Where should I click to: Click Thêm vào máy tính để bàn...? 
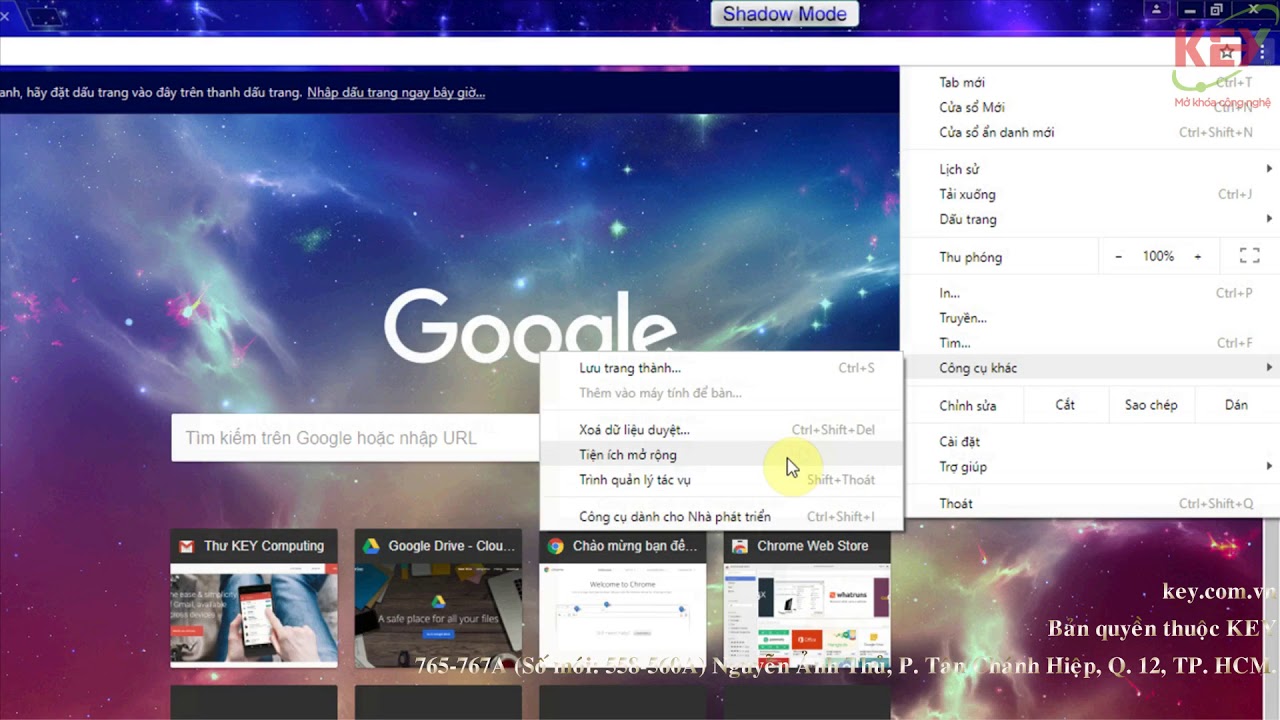click(721, 393)
